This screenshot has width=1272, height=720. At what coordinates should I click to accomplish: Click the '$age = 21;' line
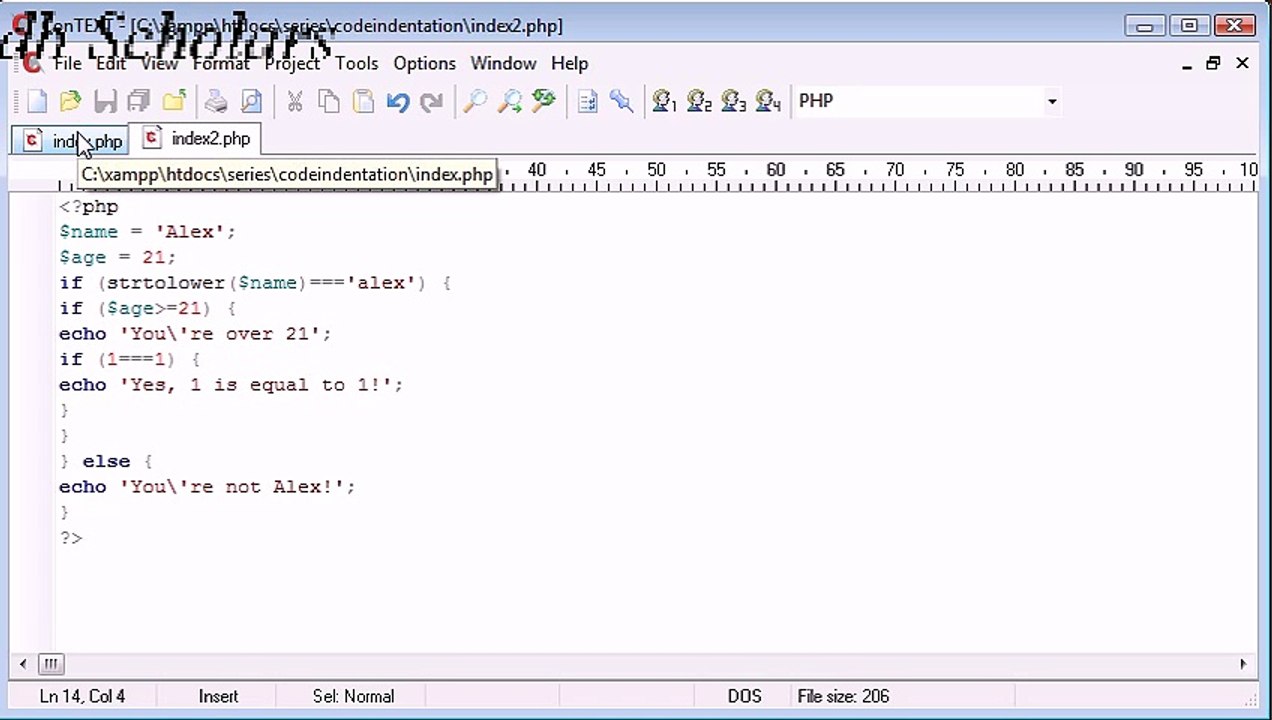[x=117, y=258]
